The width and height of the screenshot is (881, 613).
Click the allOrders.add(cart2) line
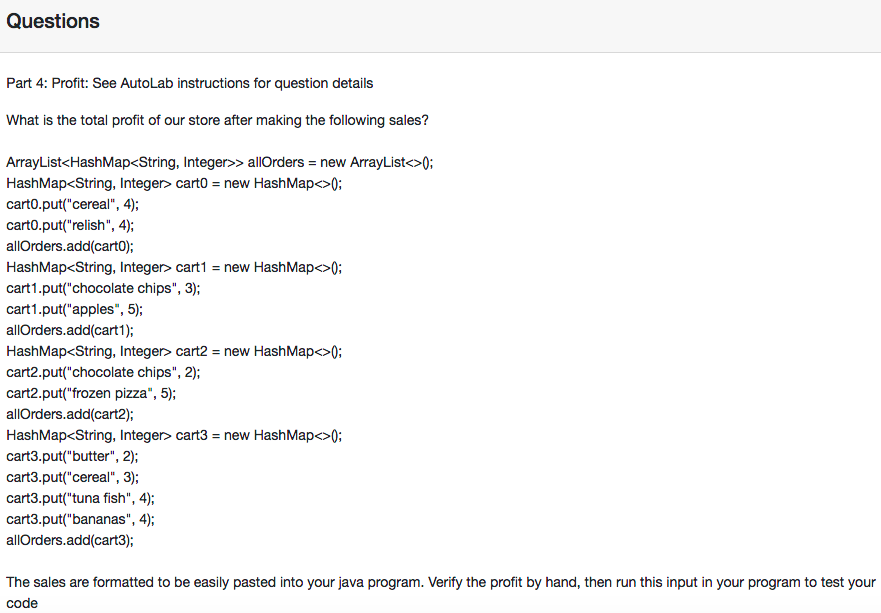(70, 415)
